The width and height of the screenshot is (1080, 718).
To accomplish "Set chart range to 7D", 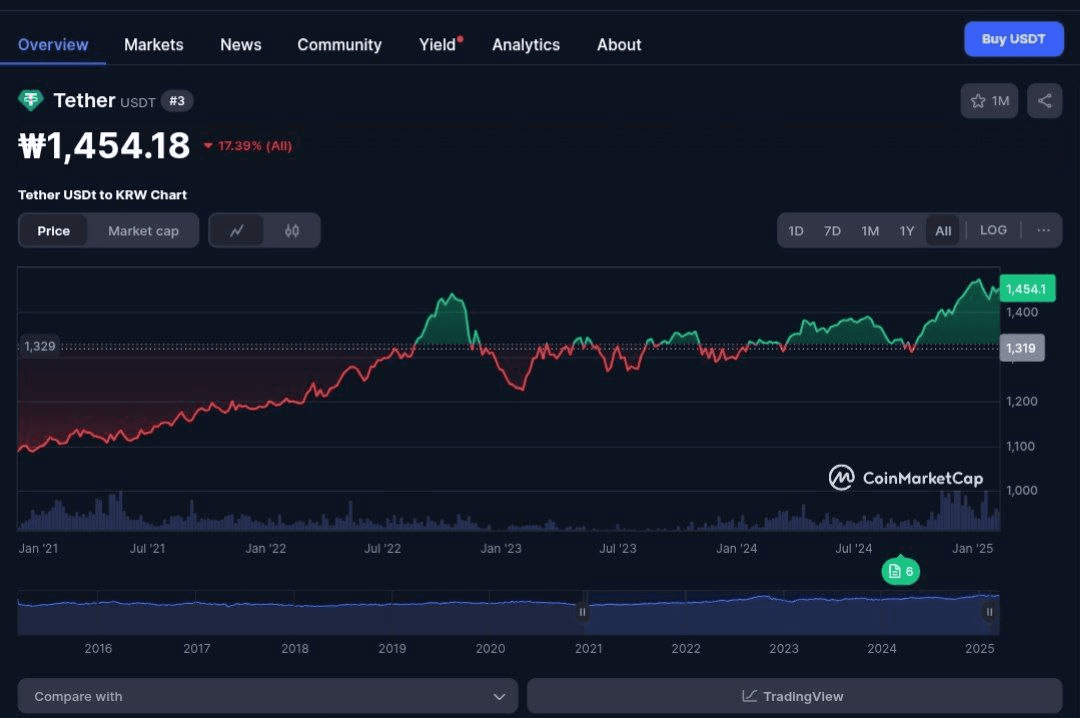I will click(x=832, y=231).
